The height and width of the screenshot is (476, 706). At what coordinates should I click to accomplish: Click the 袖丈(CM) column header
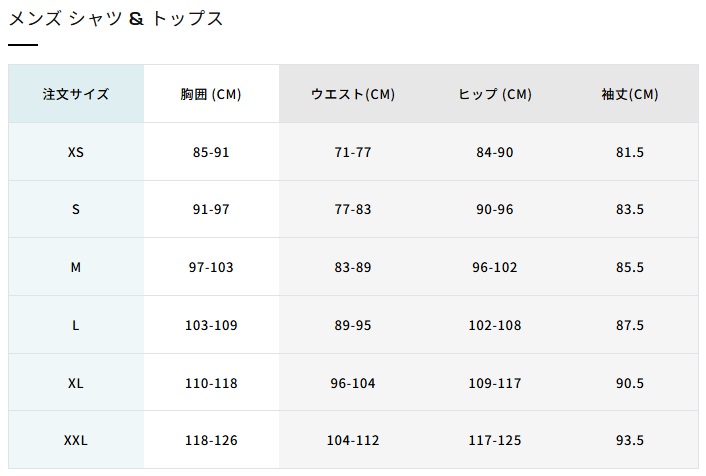(x=629, y=94)
